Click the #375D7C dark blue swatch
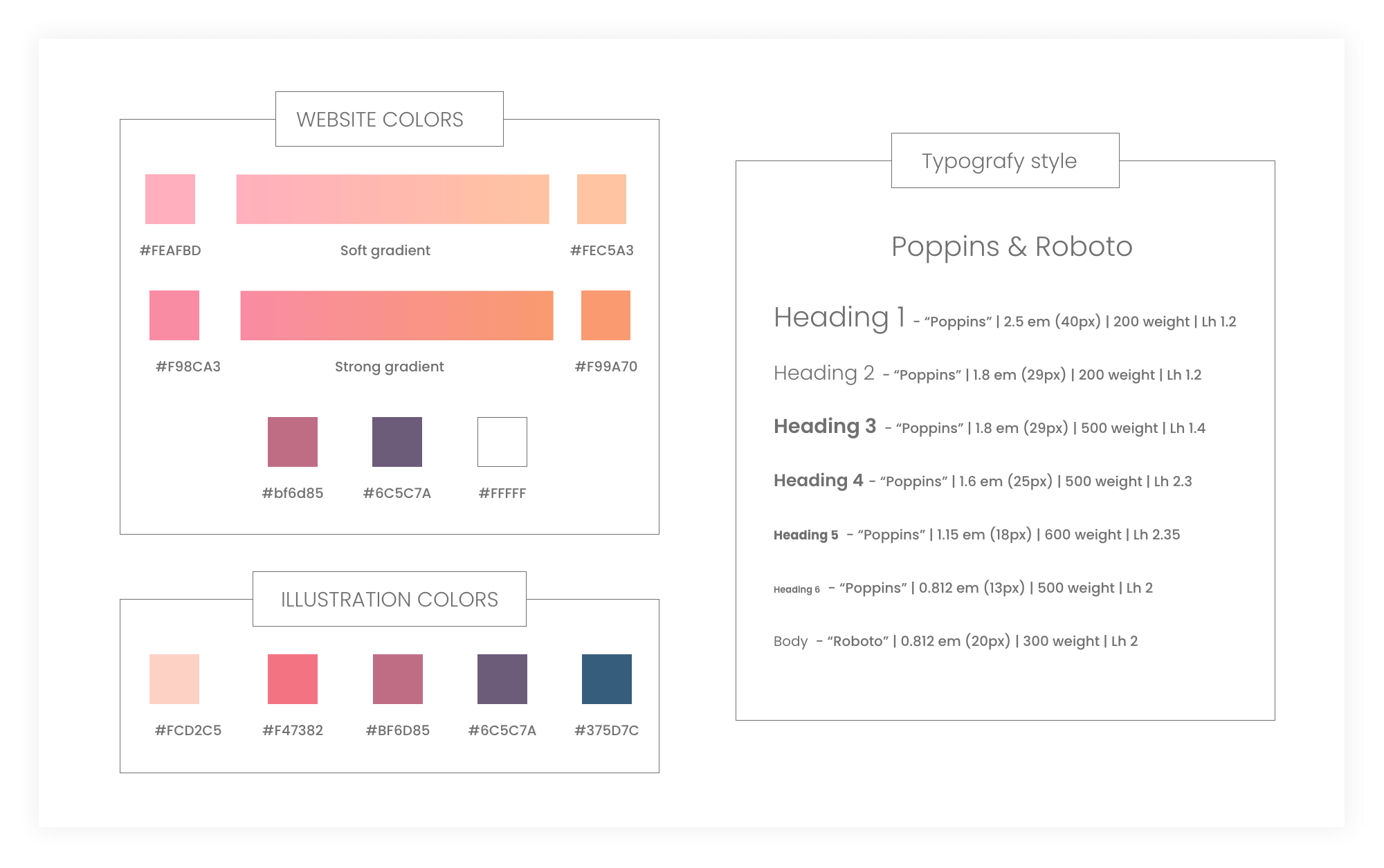The height and width of the screenshot is (868, 1384). pos(607,679)
